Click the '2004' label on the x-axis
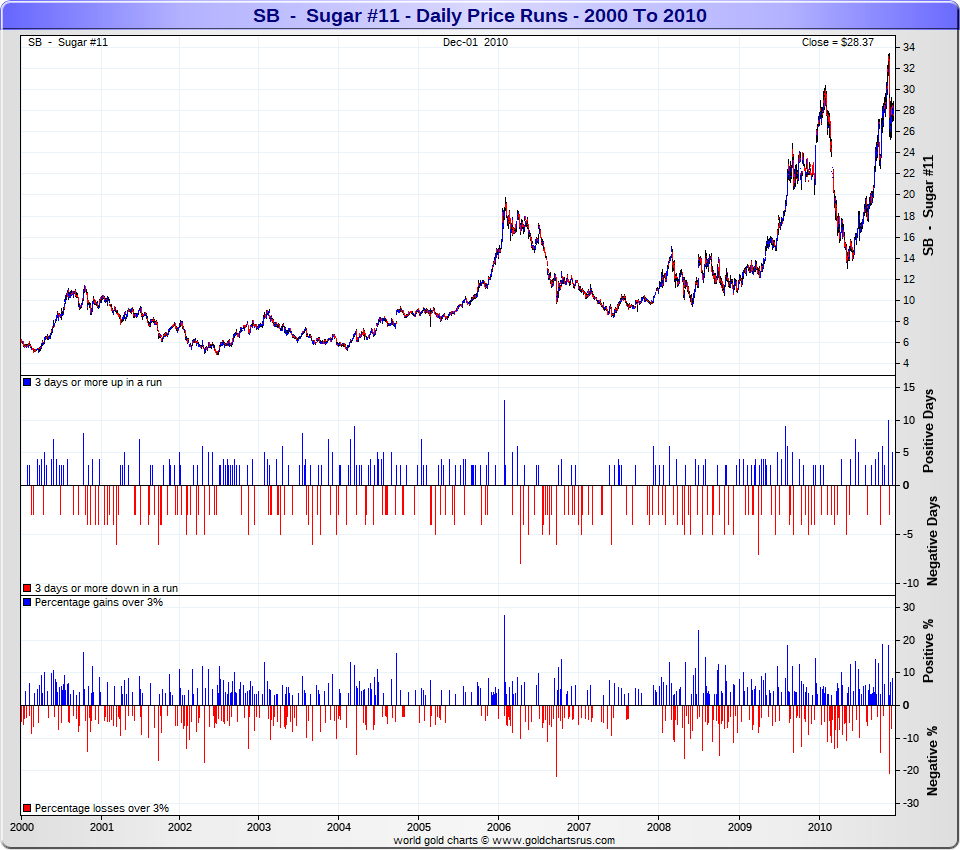Screen dimensions: 960x850 coord(339,827)
